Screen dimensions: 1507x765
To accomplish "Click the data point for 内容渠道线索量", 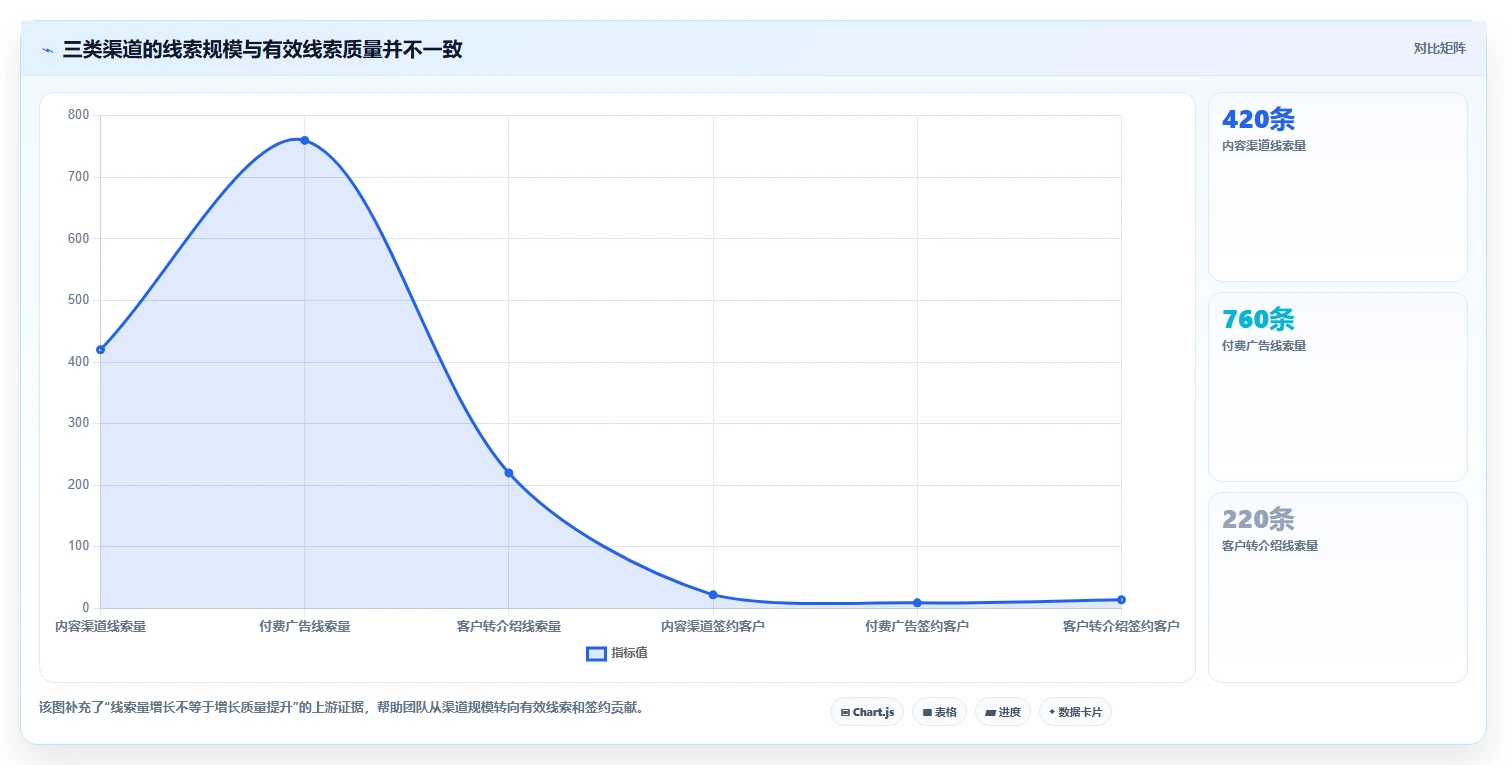I will click(100, 349).
